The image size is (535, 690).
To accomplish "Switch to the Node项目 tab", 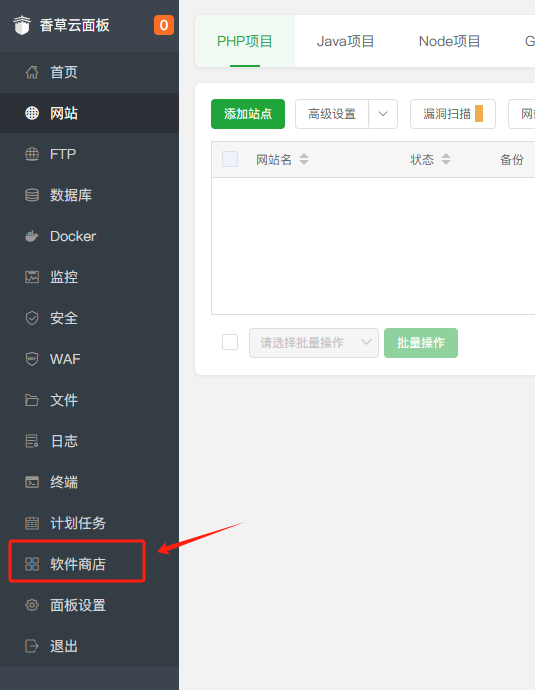I will tap(449, 41).
